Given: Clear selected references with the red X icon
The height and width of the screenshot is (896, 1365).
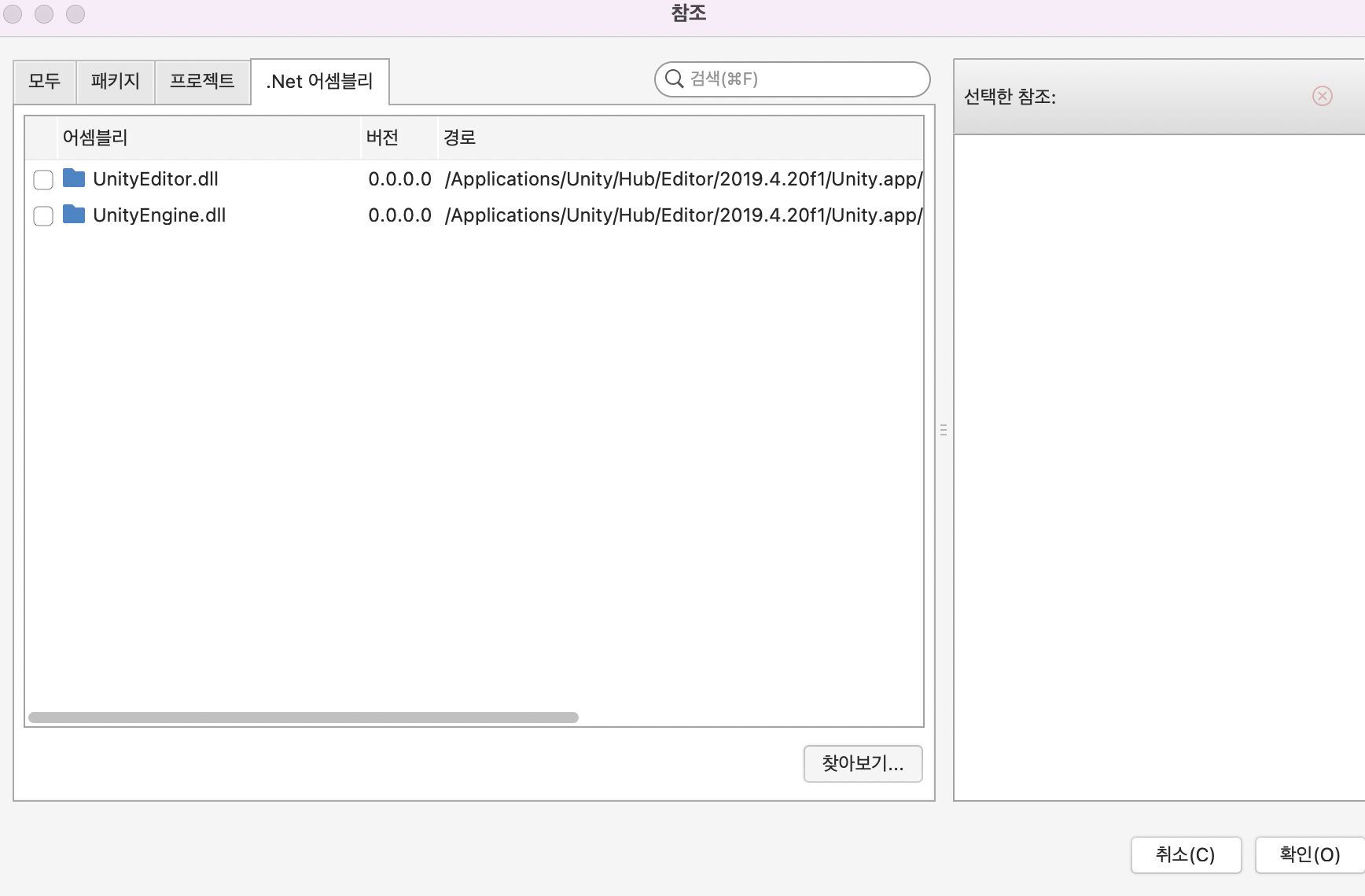Looking at the screenshot, I should [1323, 96].
